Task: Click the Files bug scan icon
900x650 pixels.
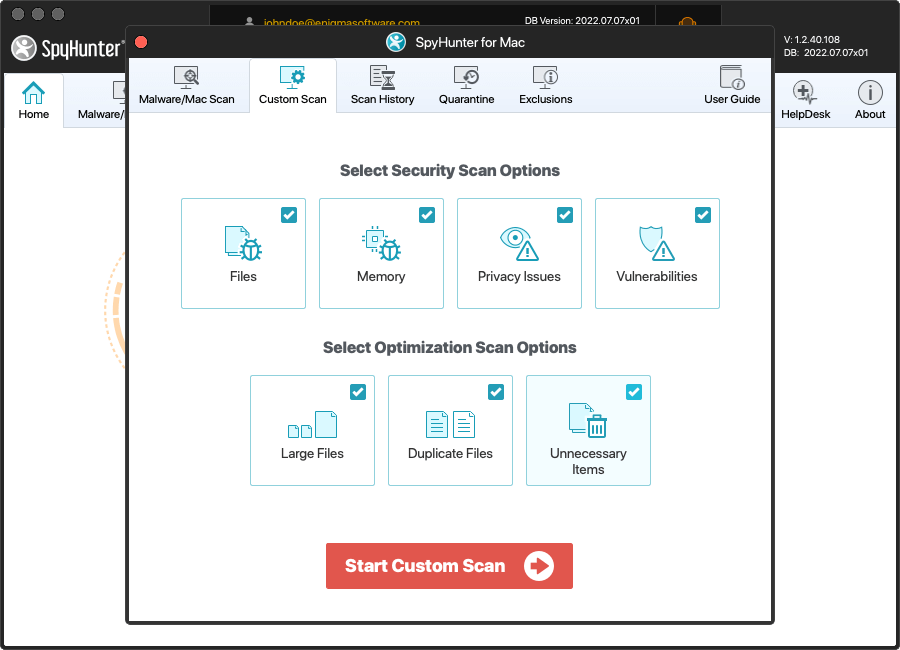Action: [243, 243]
